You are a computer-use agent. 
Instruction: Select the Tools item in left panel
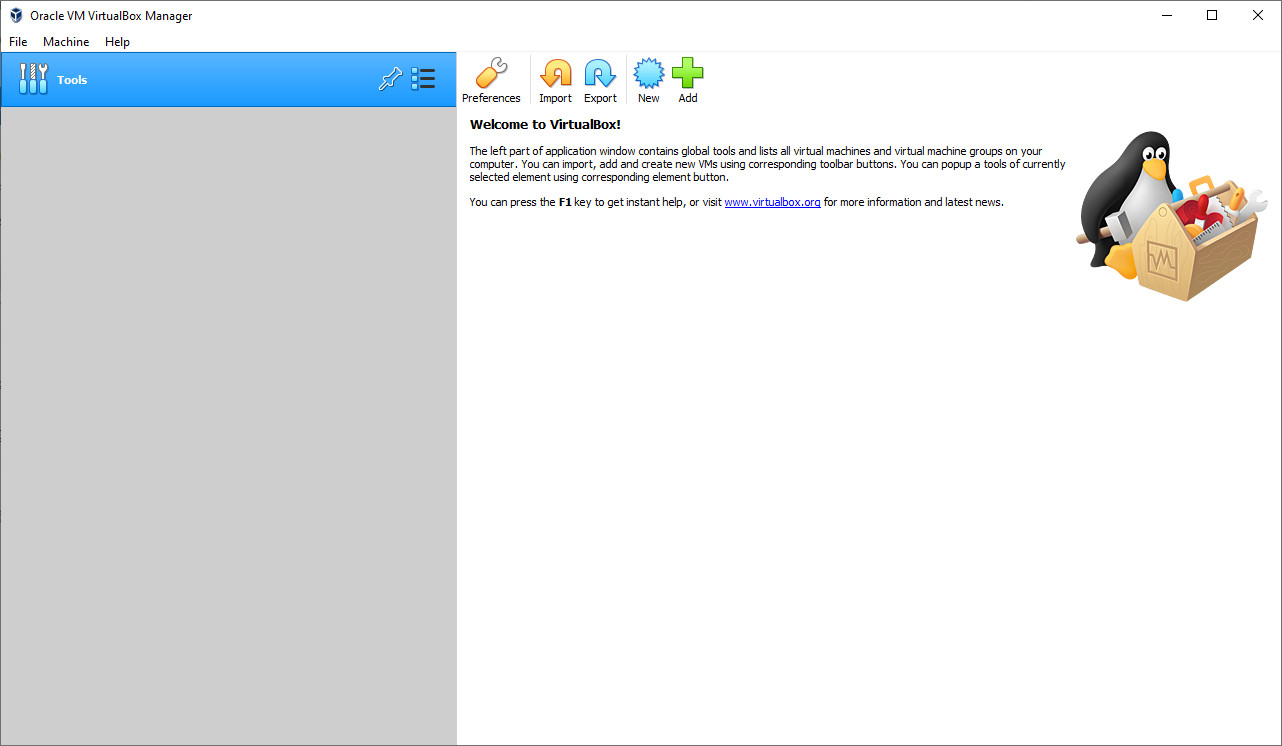228,80
